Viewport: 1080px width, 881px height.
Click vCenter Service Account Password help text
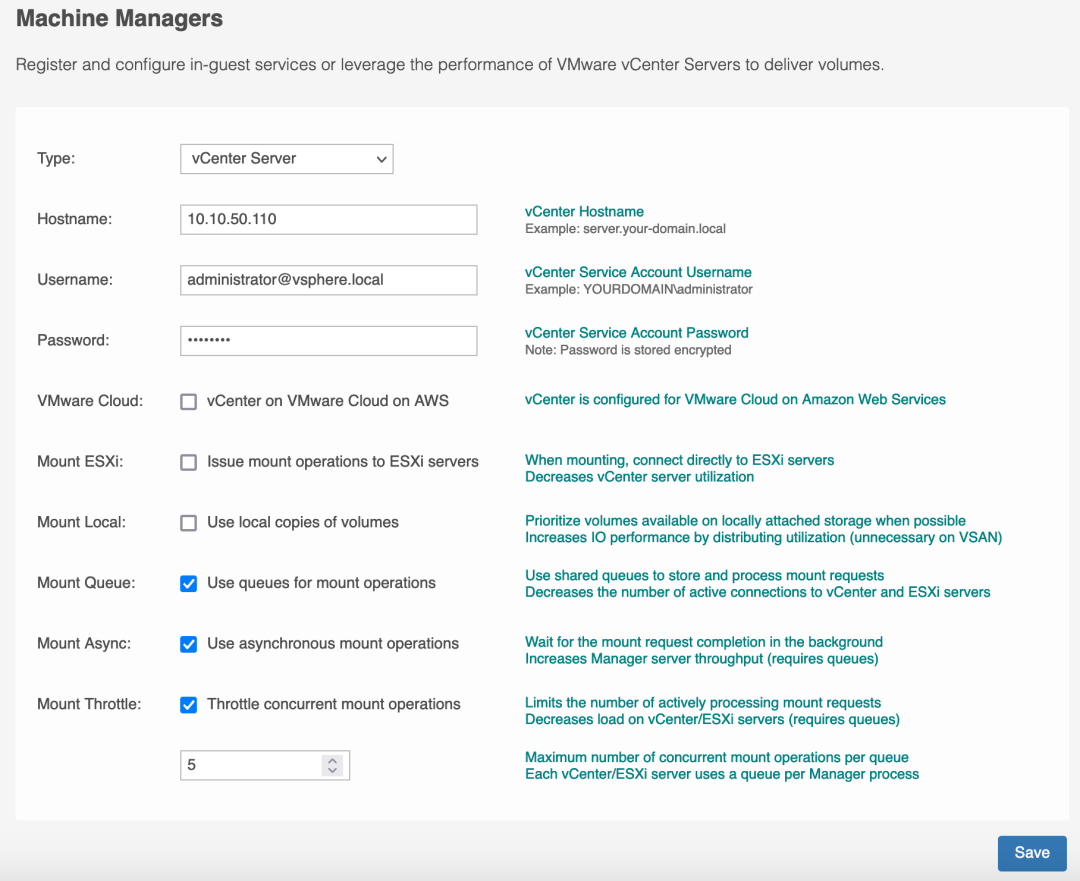[x=636, y=332]
